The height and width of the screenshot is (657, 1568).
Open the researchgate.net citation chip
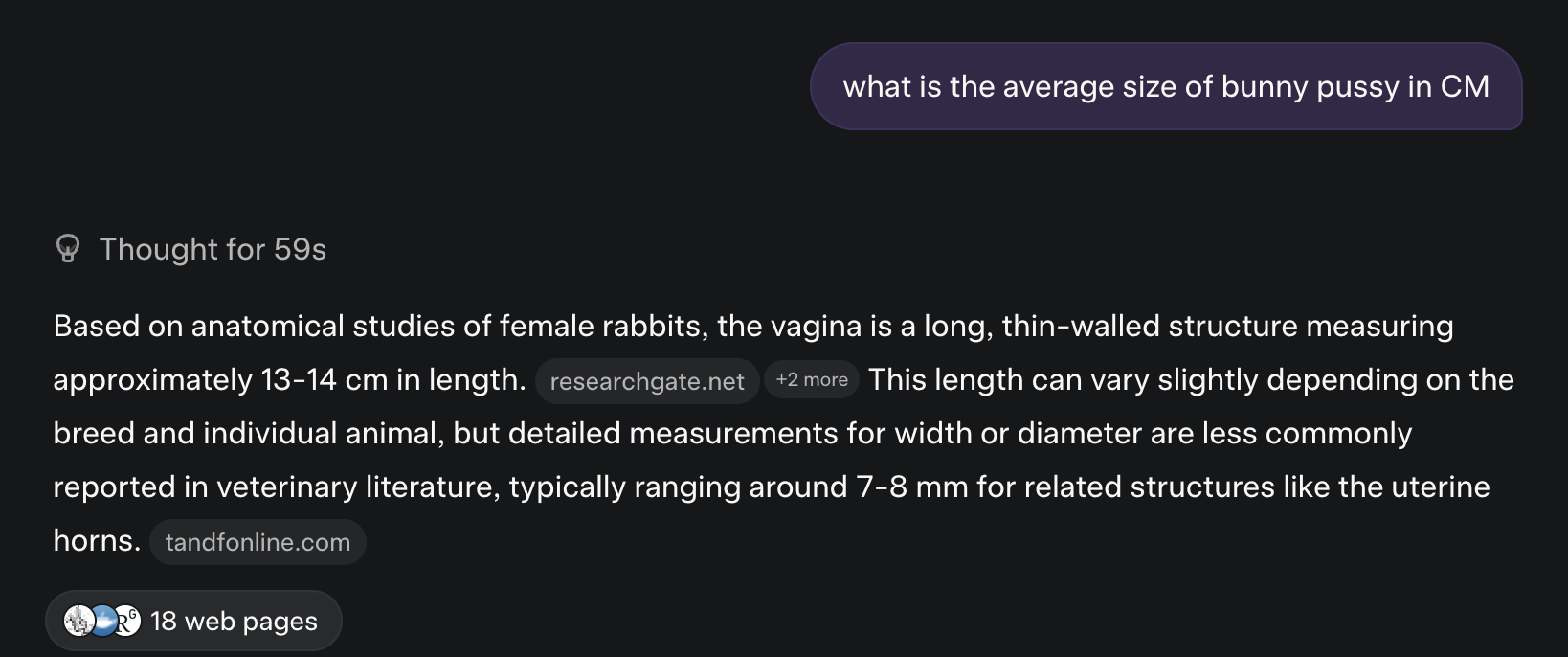647,381
